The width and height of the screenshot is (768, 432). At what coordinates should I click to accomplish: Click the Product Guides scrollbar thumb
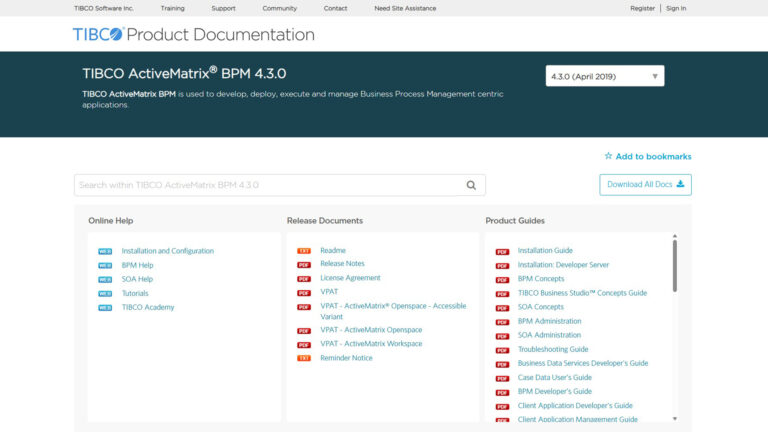pyautogui.click(x=674, y=266)
